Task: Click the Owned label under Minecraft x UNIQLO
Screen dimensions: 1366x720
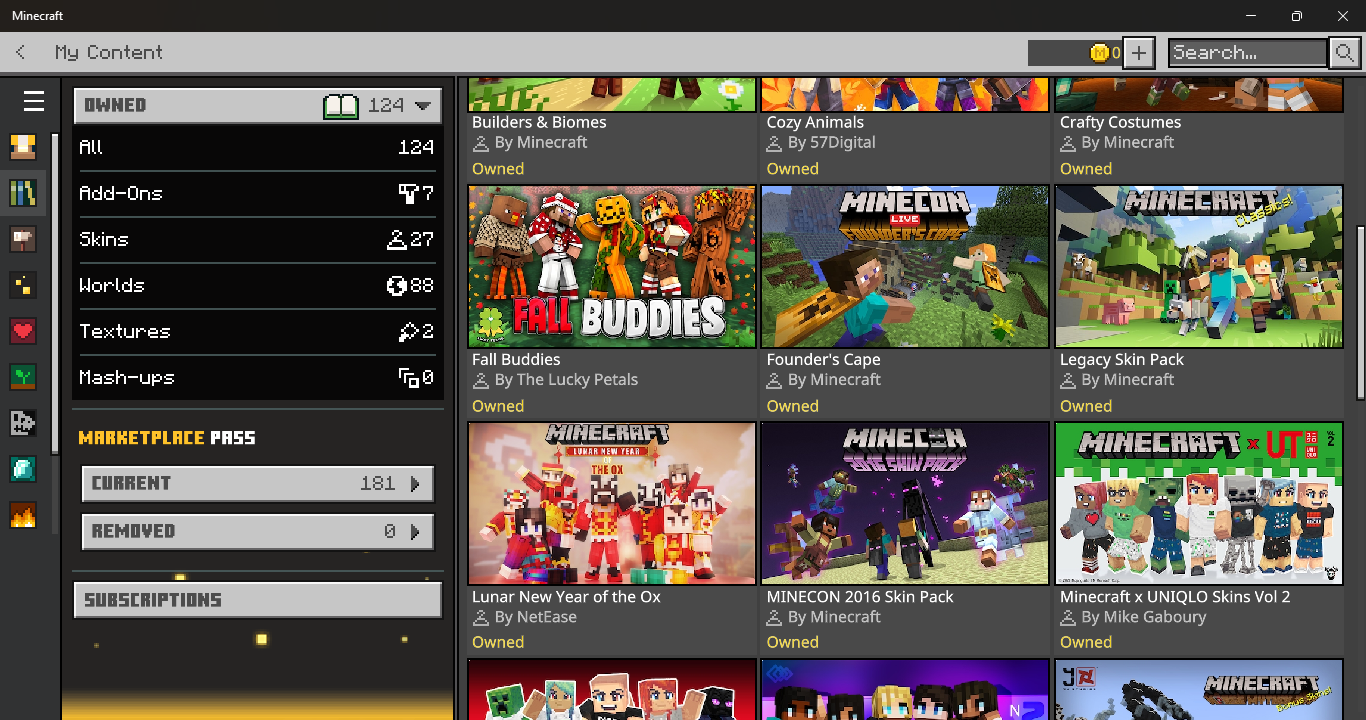Action: pos(1086,642)
